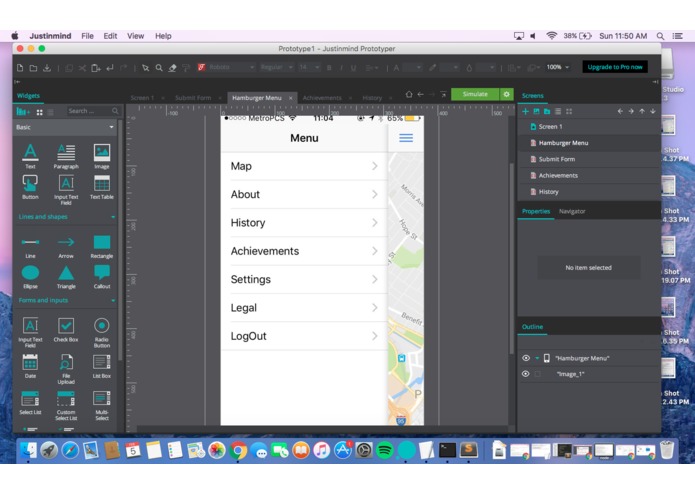This screenshot has height=494, width=695.
Task: Select Screen 1 in Screens list
Action: point(589,127)
